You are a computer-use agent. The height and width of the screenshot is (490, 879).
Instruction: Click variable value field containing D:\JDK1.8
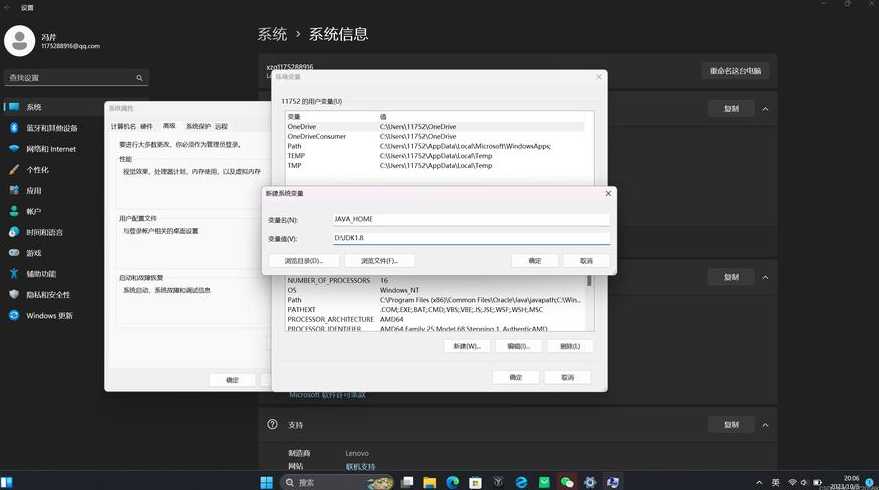pos(471,238)
